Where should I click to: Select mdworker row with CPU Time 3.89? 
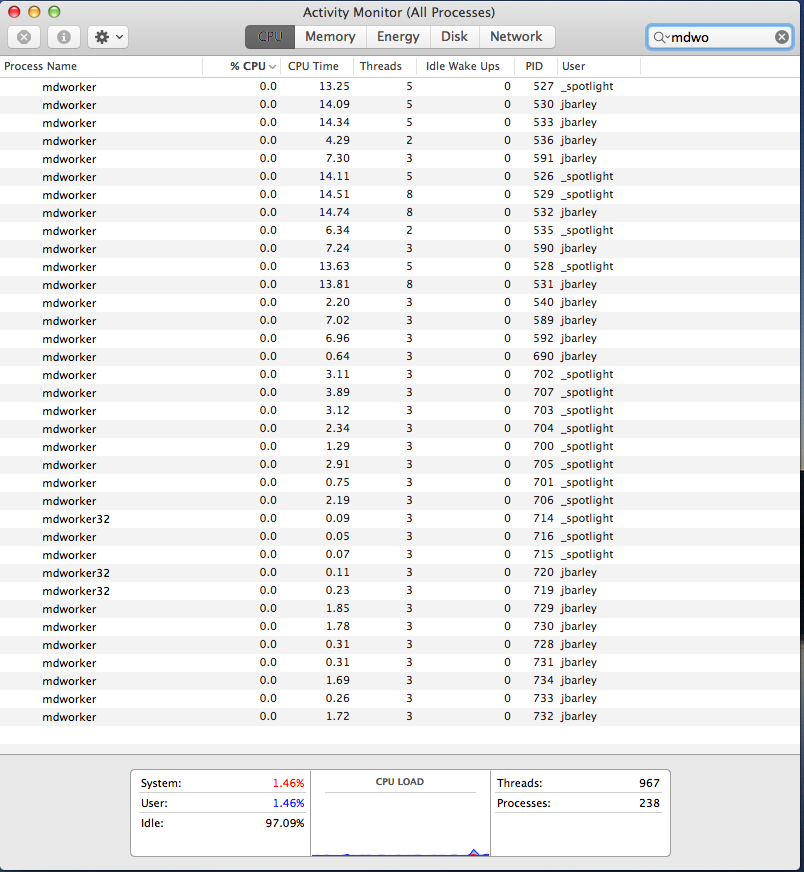400,392
